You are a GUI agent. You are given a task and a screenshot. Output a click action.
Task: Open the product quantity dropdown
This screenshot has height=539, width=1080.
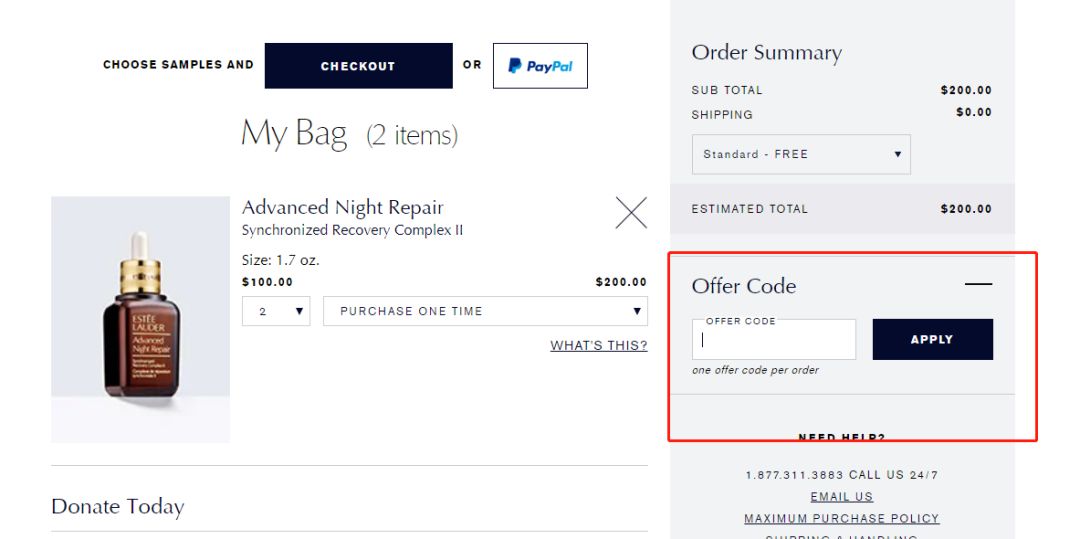276,311
